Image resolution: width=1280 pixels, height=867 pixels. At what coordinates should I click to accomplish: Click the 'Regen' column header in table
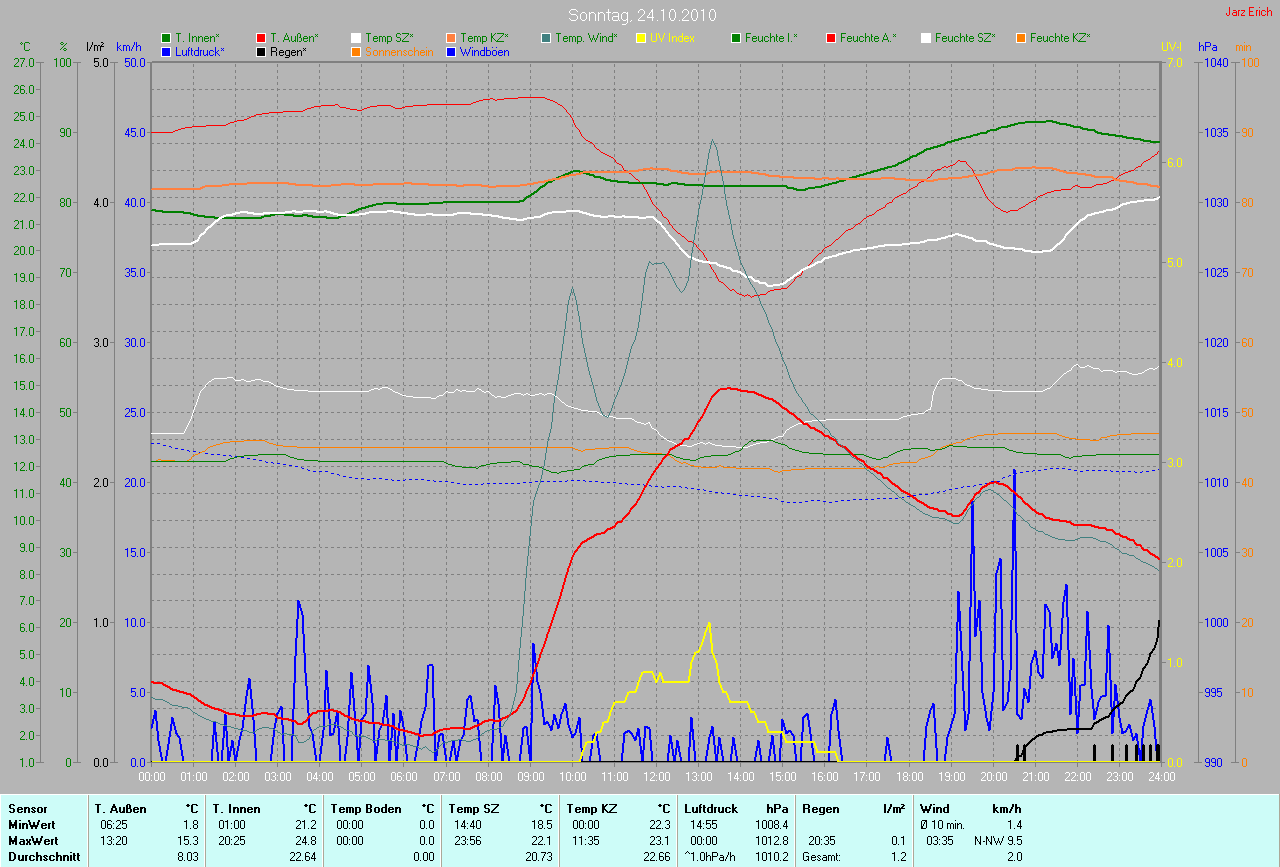[820, 809]
